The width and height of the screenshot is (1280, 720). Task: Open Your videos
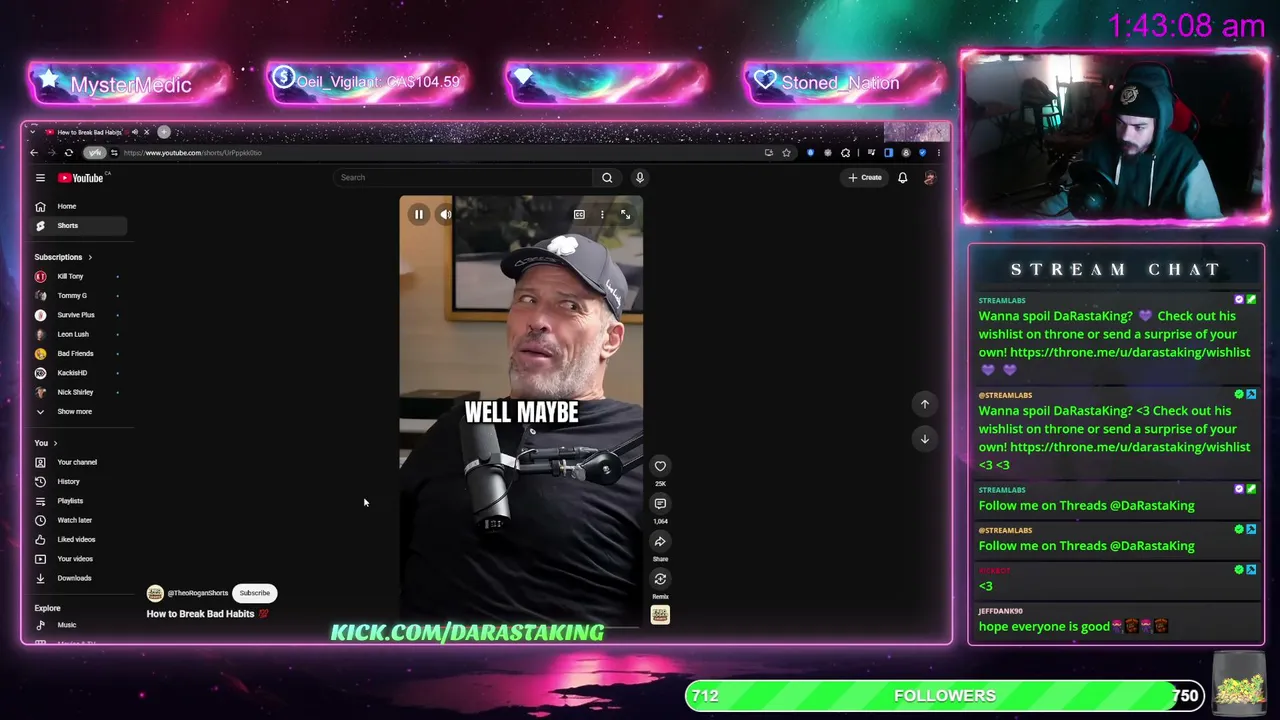pos(78,559)
